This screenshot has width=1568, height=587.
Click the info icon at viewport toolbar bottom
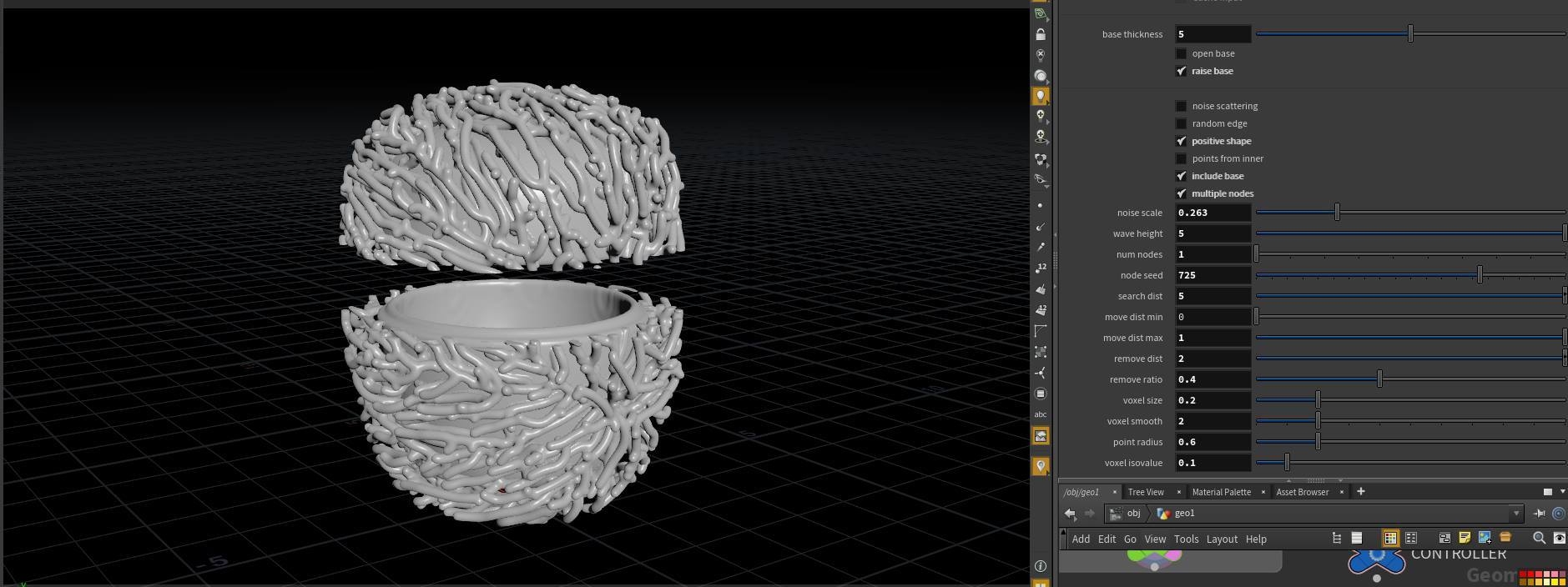1041,566
